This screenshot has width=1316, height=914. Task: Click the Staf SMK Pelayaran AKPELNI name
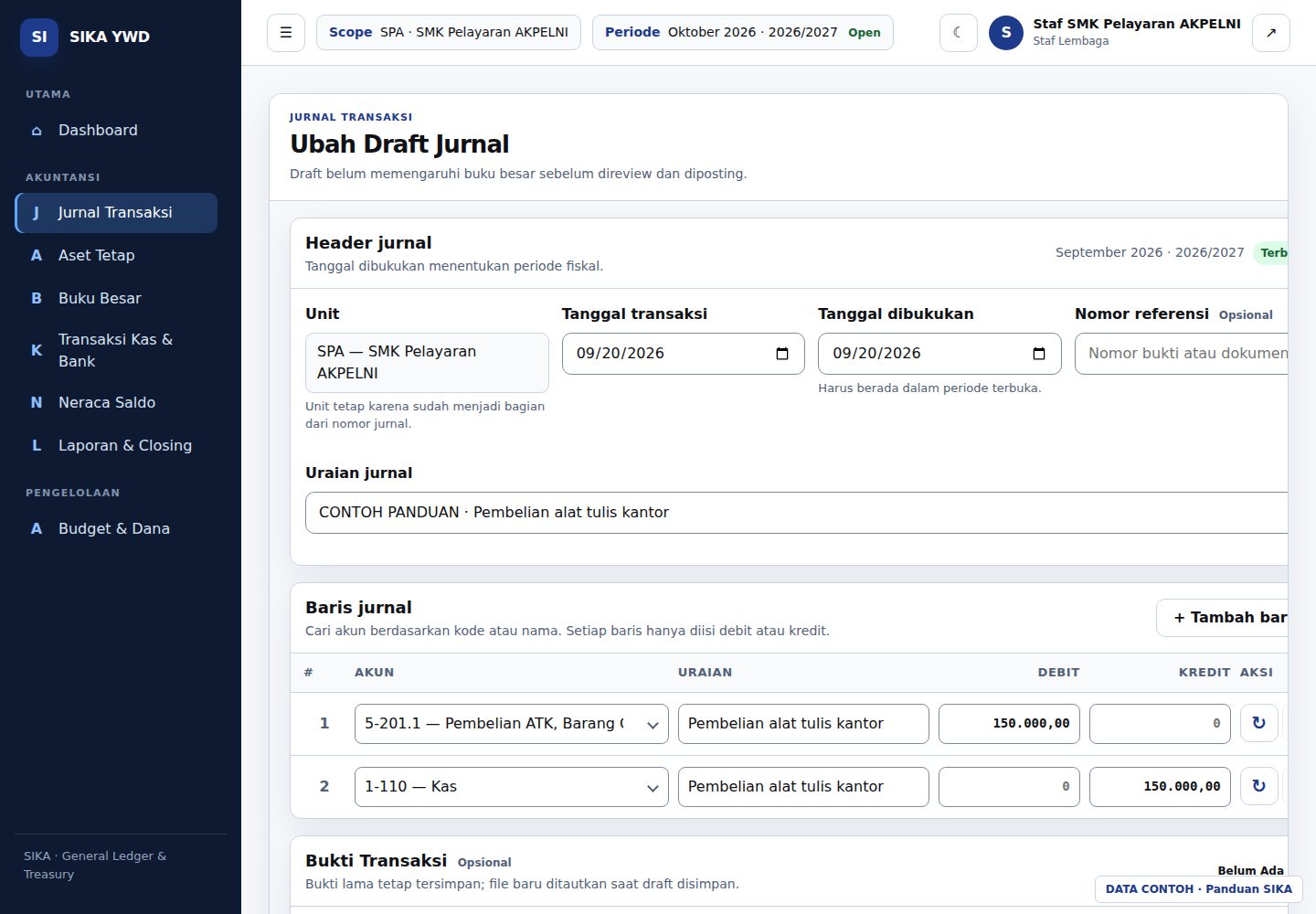(1137, 24)
